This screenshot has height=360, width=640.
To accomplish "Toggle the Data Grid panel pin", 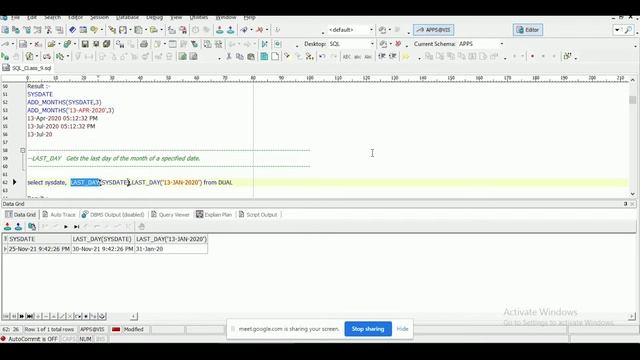I will coord(625,204).
